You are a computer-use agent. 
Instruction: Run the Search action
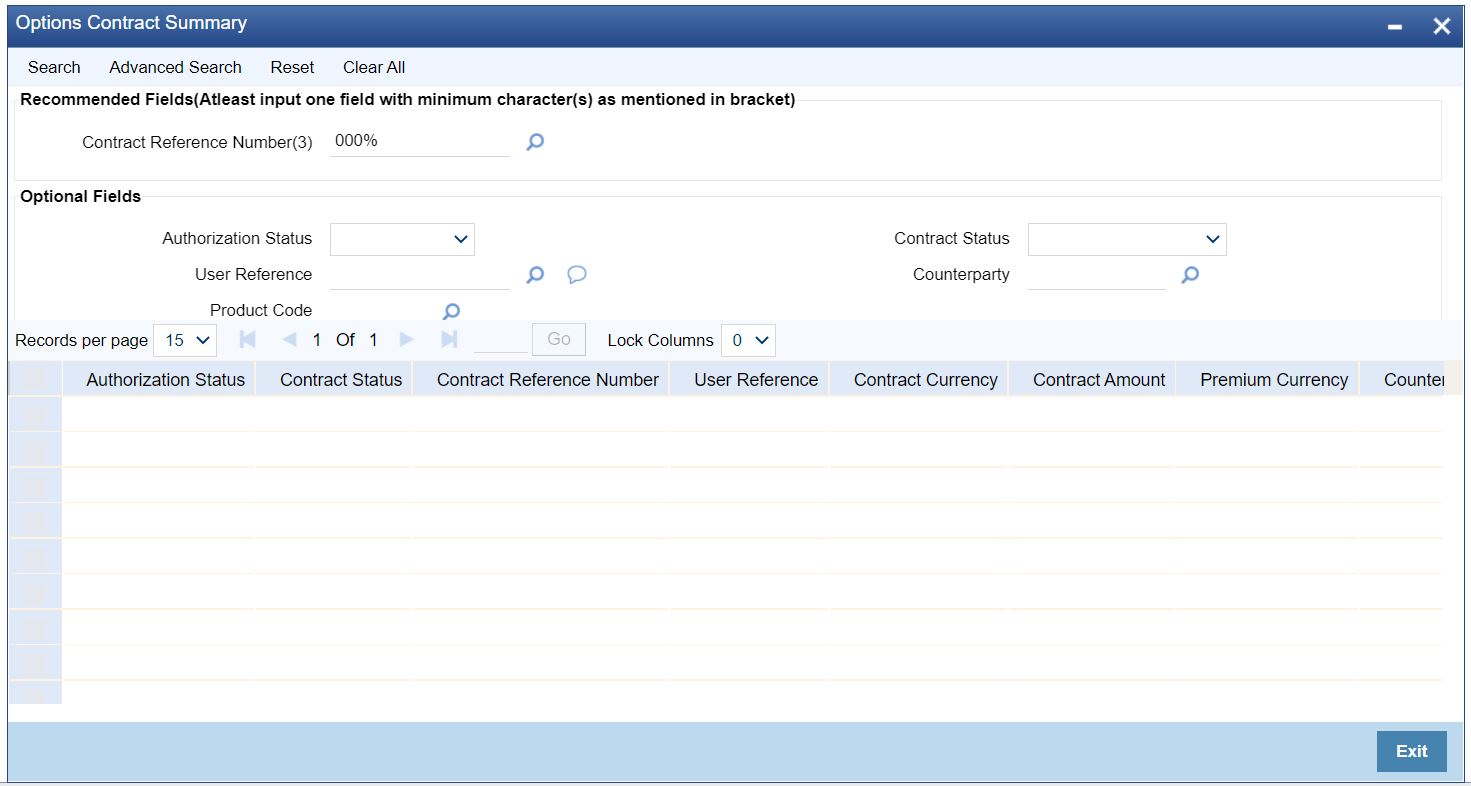click(x=54, y=67)
